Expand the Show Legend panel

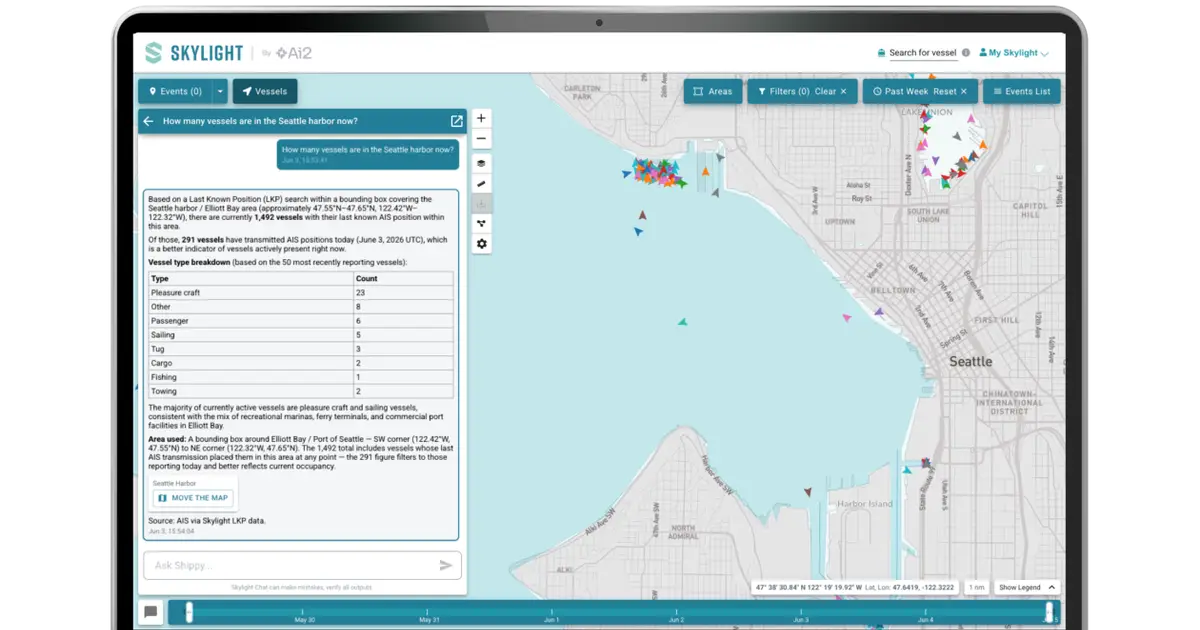(x=1027, y=587)
